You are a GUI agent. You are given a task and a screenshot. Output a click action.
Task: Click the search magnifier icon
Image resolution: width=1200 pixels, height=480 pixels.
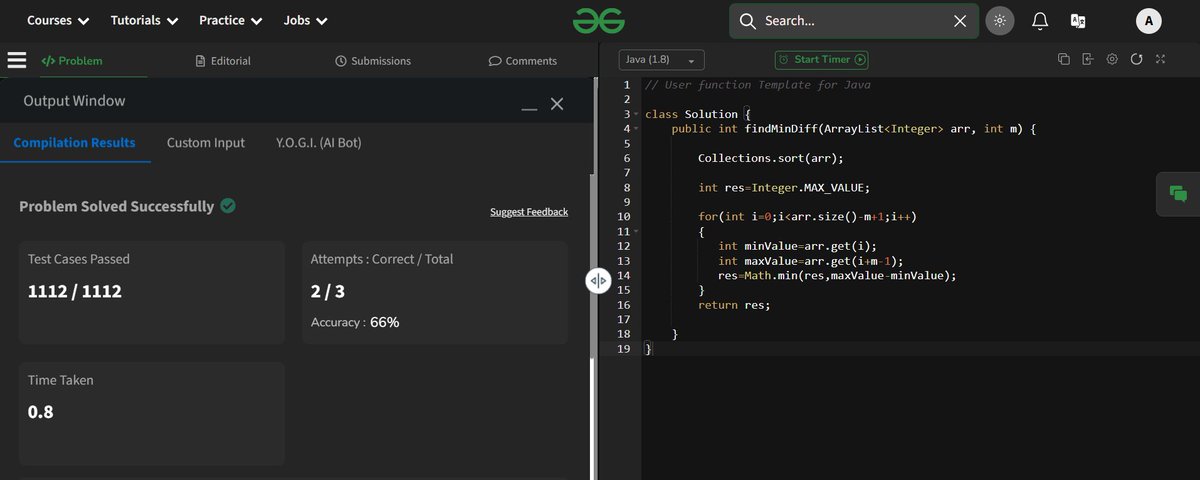[747, 20]
